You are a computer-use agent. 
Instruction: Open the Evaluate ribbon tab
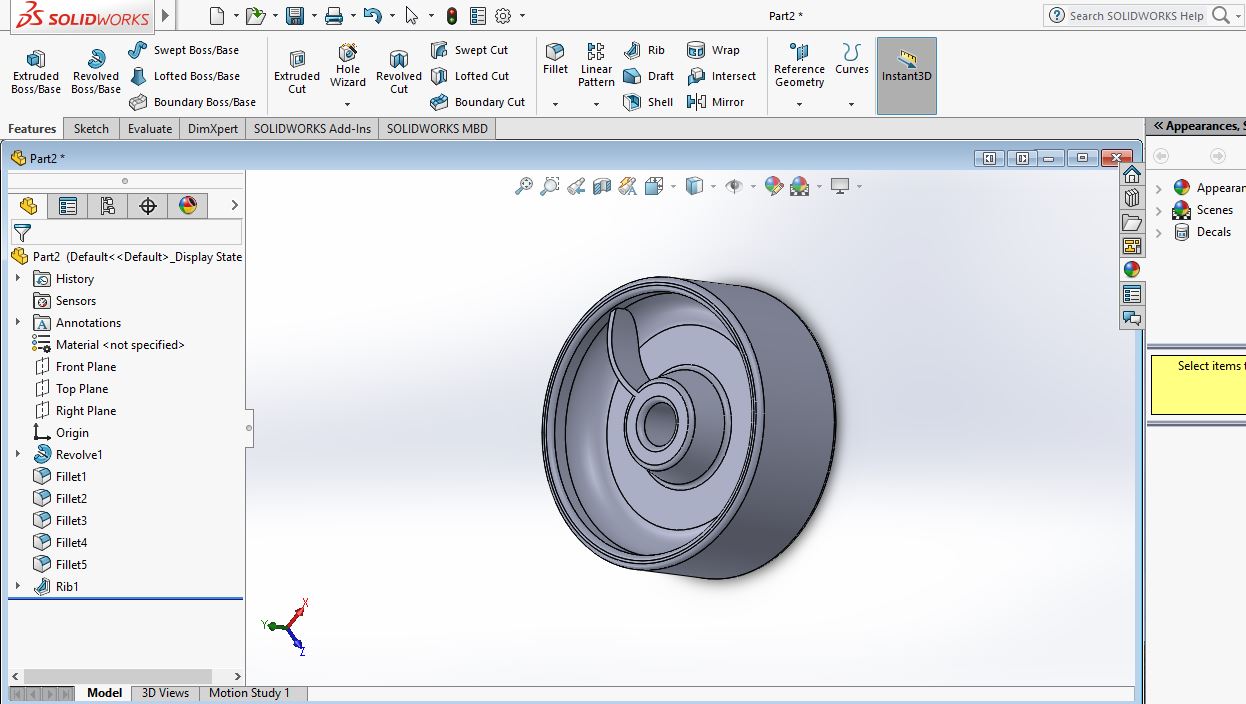(x=150, y=129)
